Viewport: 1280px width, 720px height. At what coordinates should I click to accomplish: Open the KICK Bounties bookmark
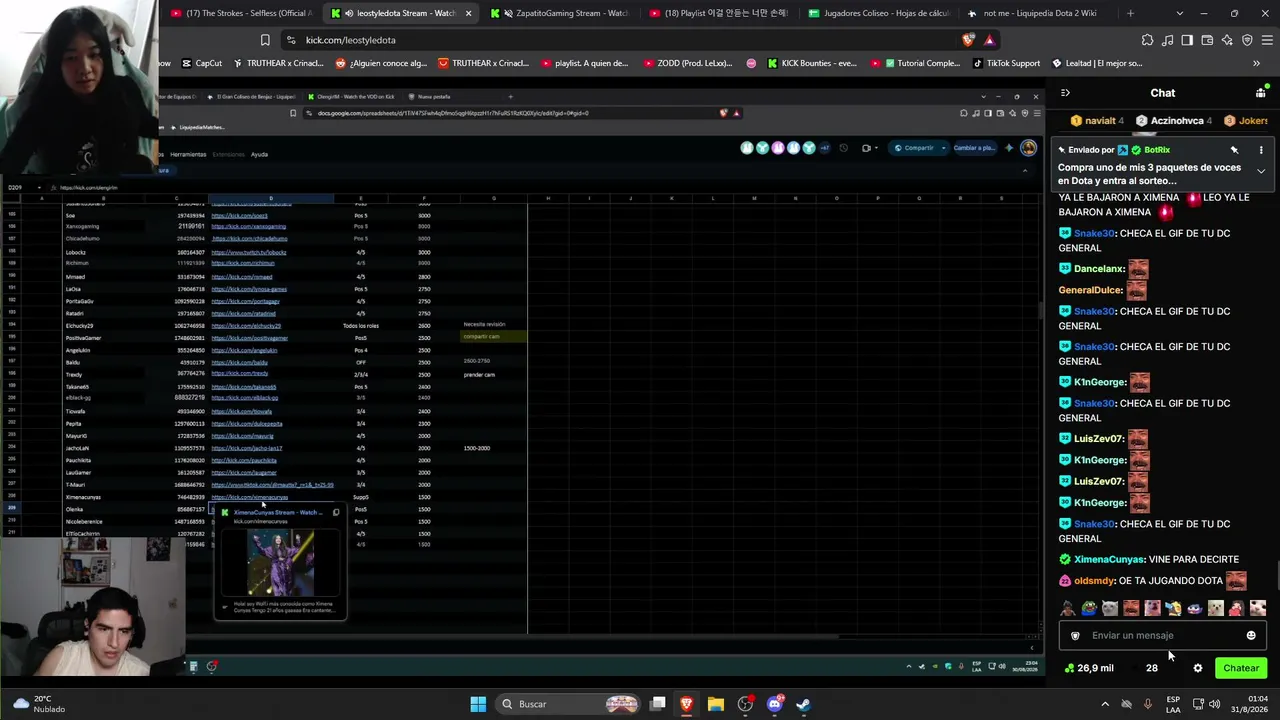coord(811,63)
